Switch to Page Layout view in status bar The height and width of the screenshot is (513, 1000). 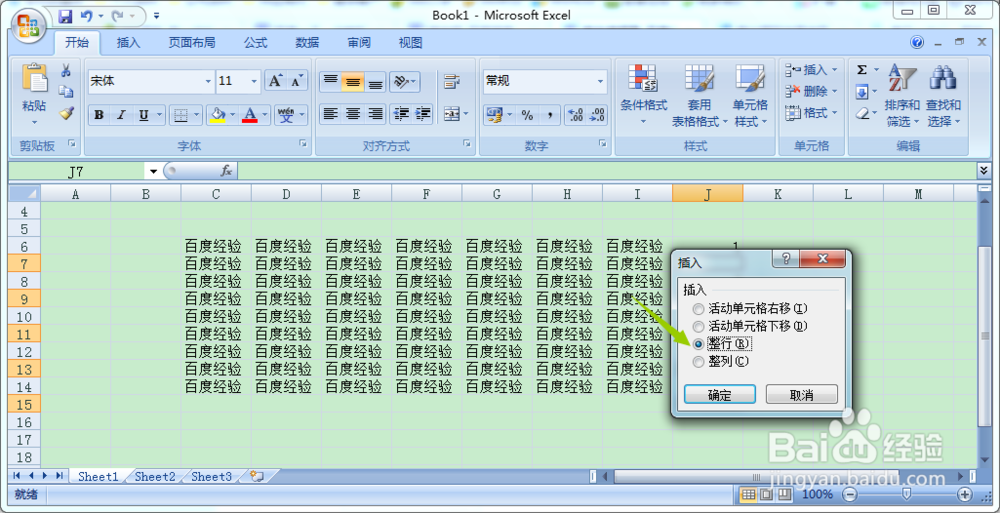pos(767,494)
